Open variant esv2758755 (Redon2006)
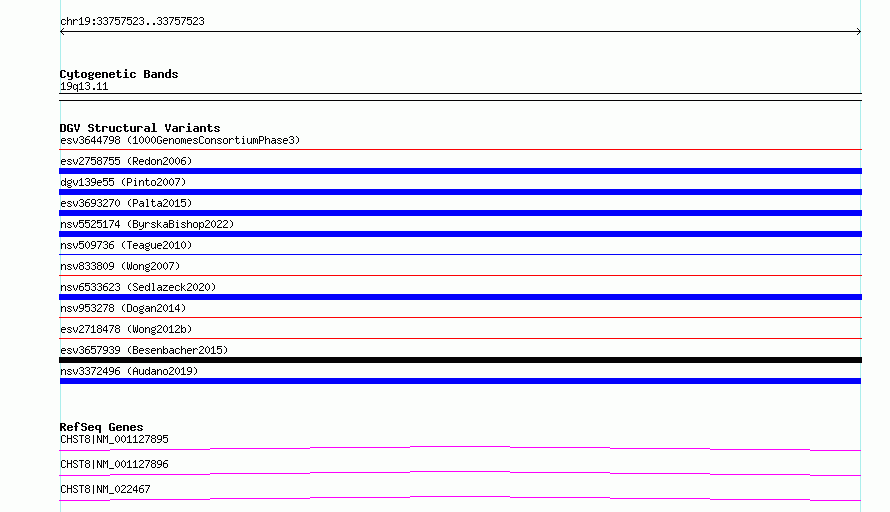The height and width of the screenshot is (512, 890). (x=126, y=161)
